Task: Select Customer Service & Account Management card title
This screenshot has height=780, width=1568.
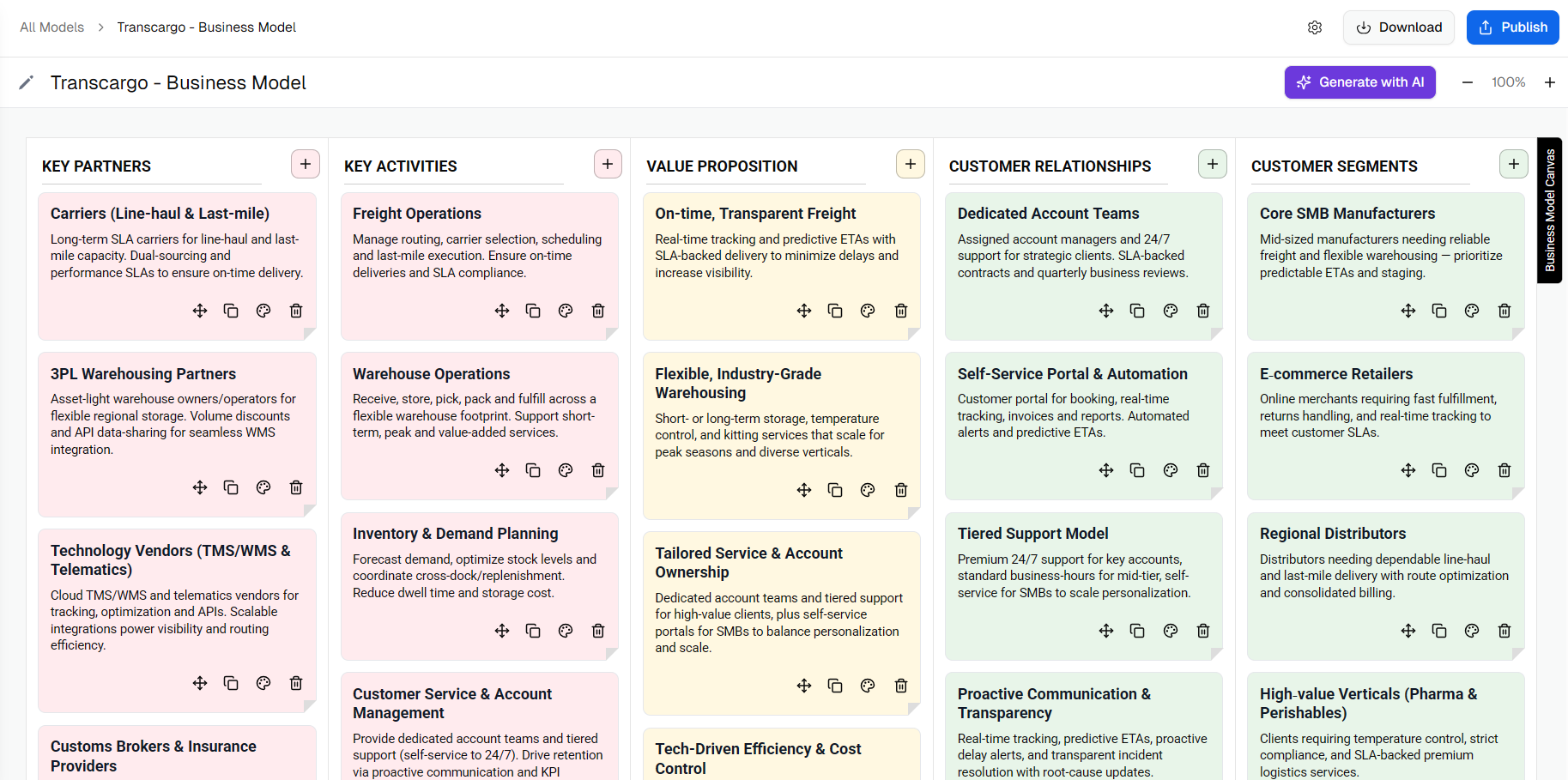Action: 452,704
